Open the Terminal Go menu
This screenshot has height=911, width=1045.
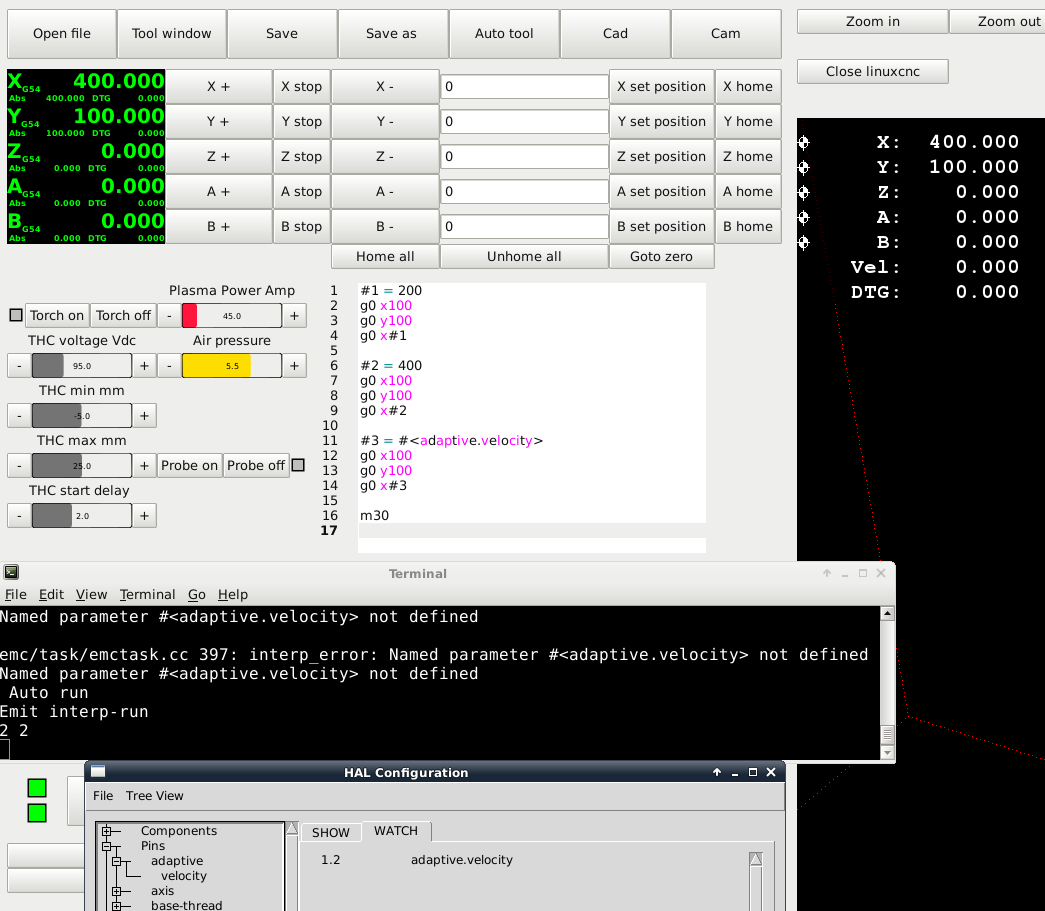(197, 594)
